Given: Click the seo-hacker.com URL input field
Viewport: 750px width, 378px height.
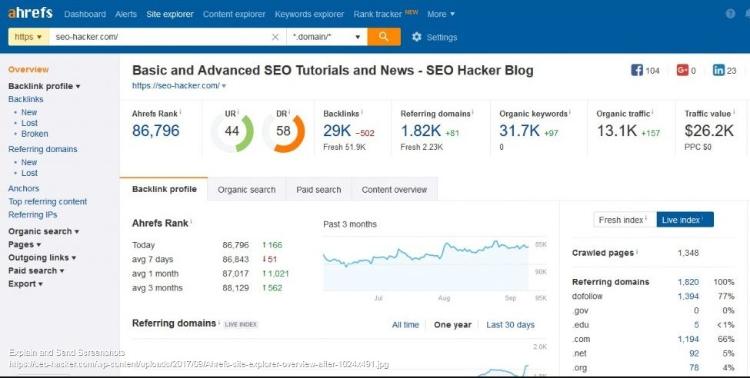Looking at the screenshot, I should [160, 37].
